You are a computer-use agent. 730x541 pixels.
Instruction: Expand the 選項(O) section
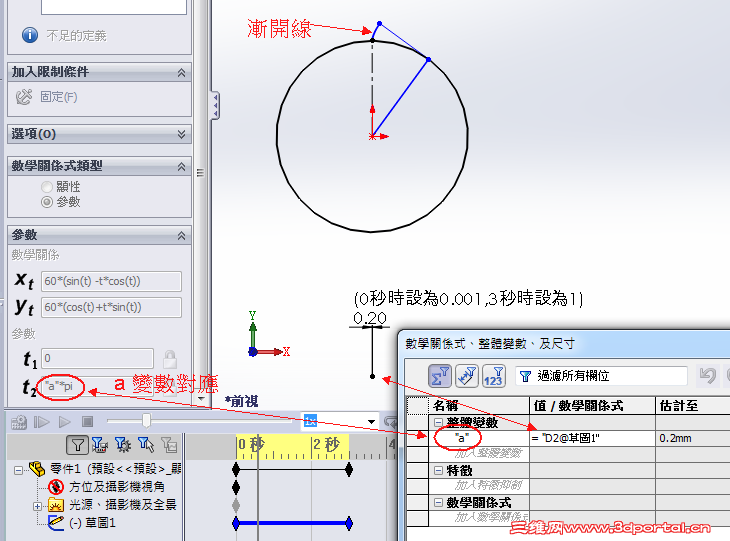click(x=182, y=135)
